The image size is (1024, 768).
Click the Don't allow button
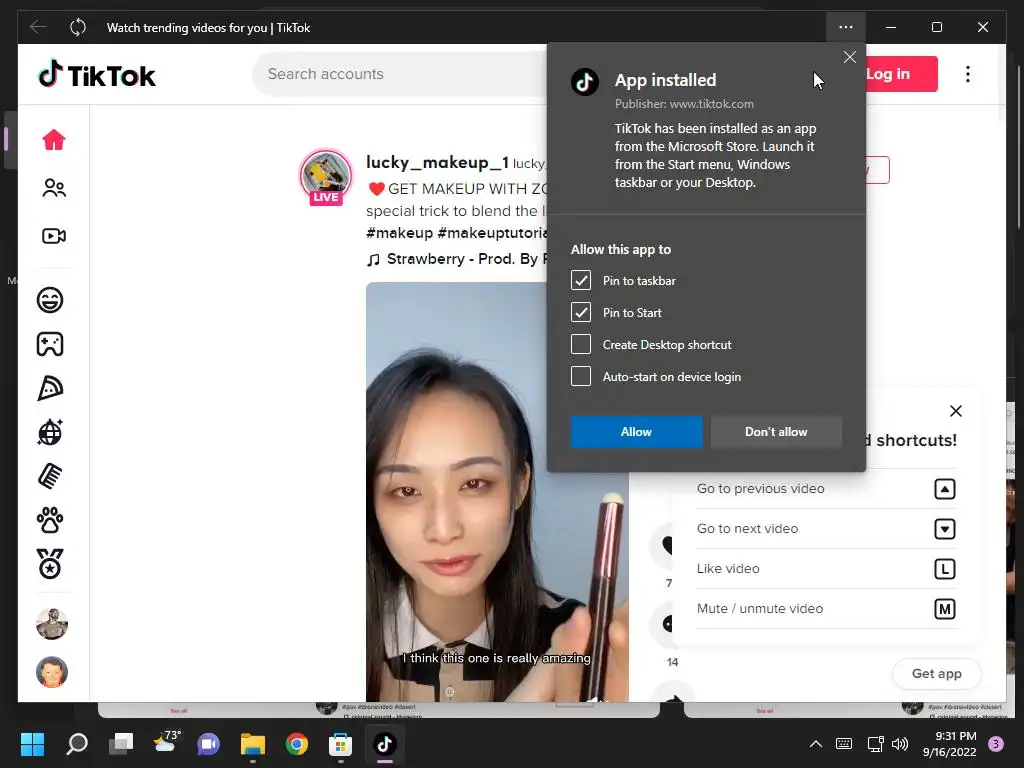(x=776, y=432)
